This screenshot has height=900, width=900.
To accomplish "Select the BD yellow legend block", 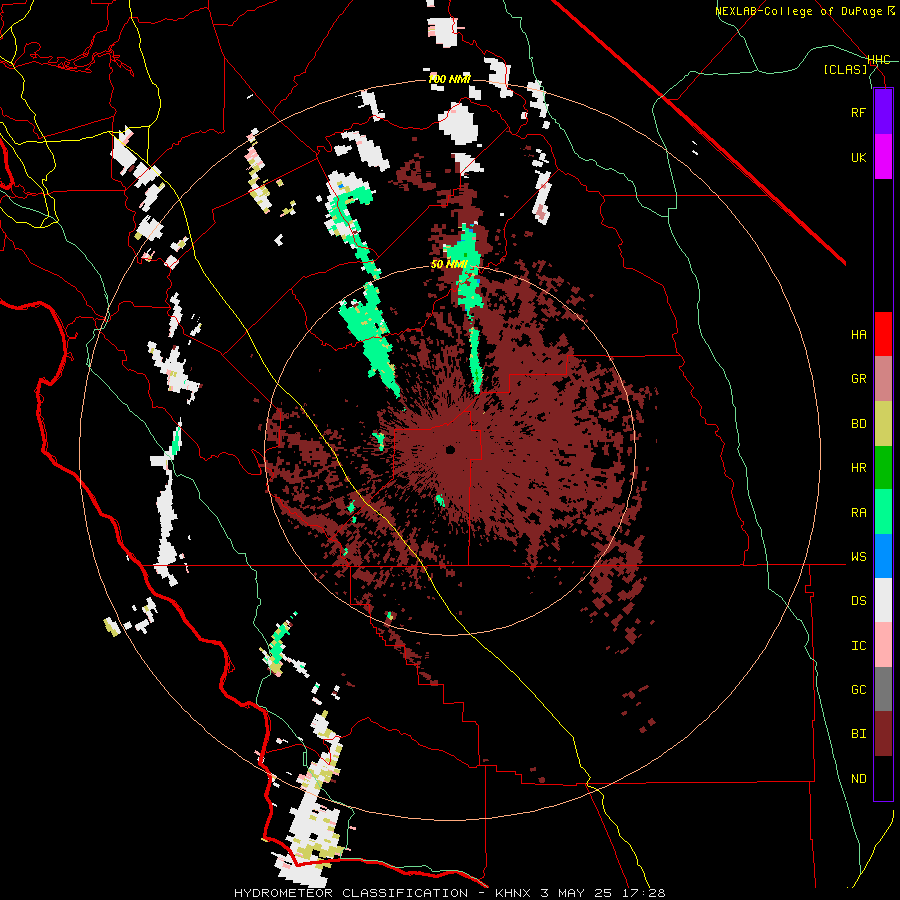I will [x=883, y=424].
